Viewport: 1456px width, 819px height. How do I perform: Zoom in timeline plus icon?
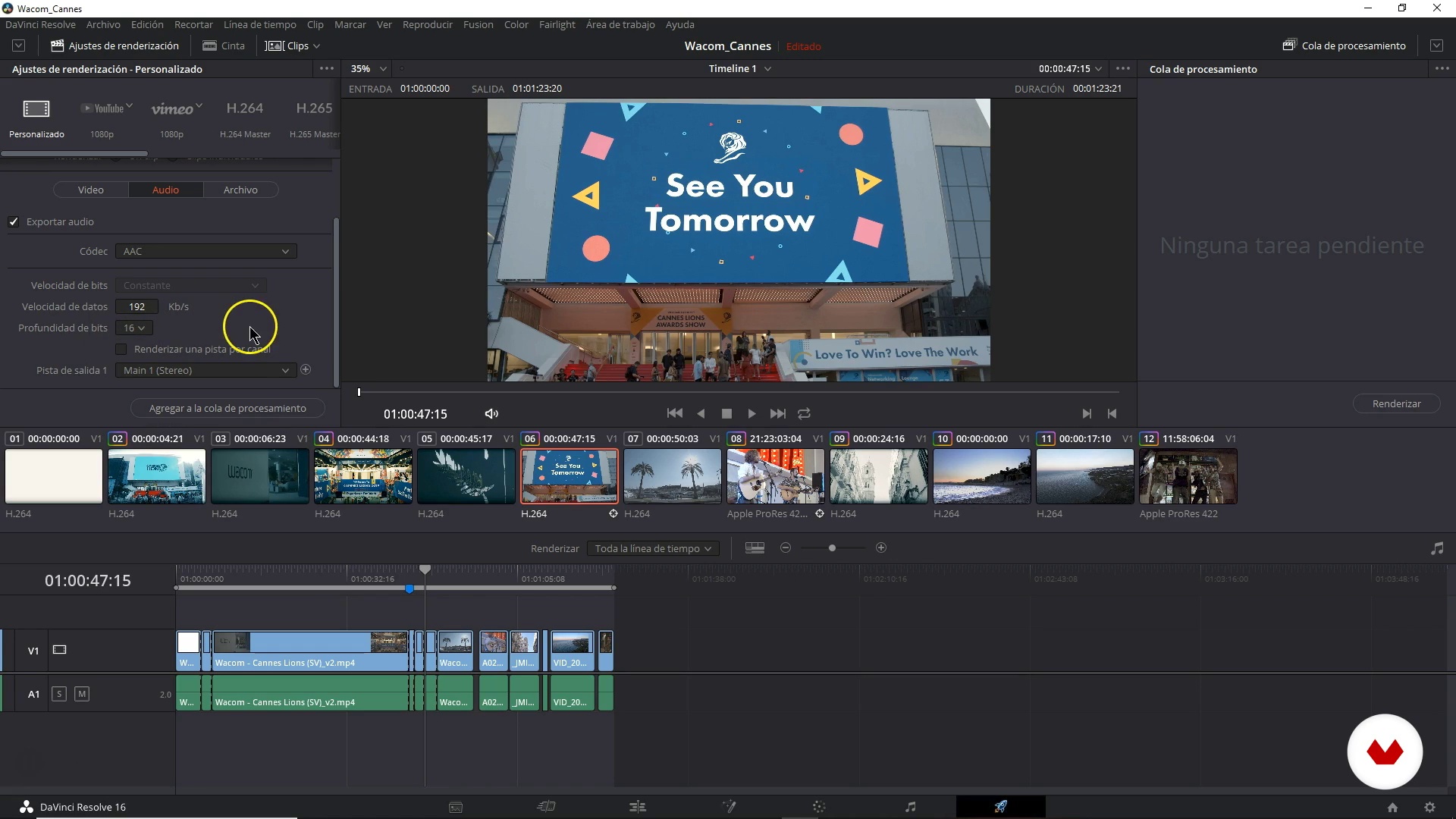881,548
